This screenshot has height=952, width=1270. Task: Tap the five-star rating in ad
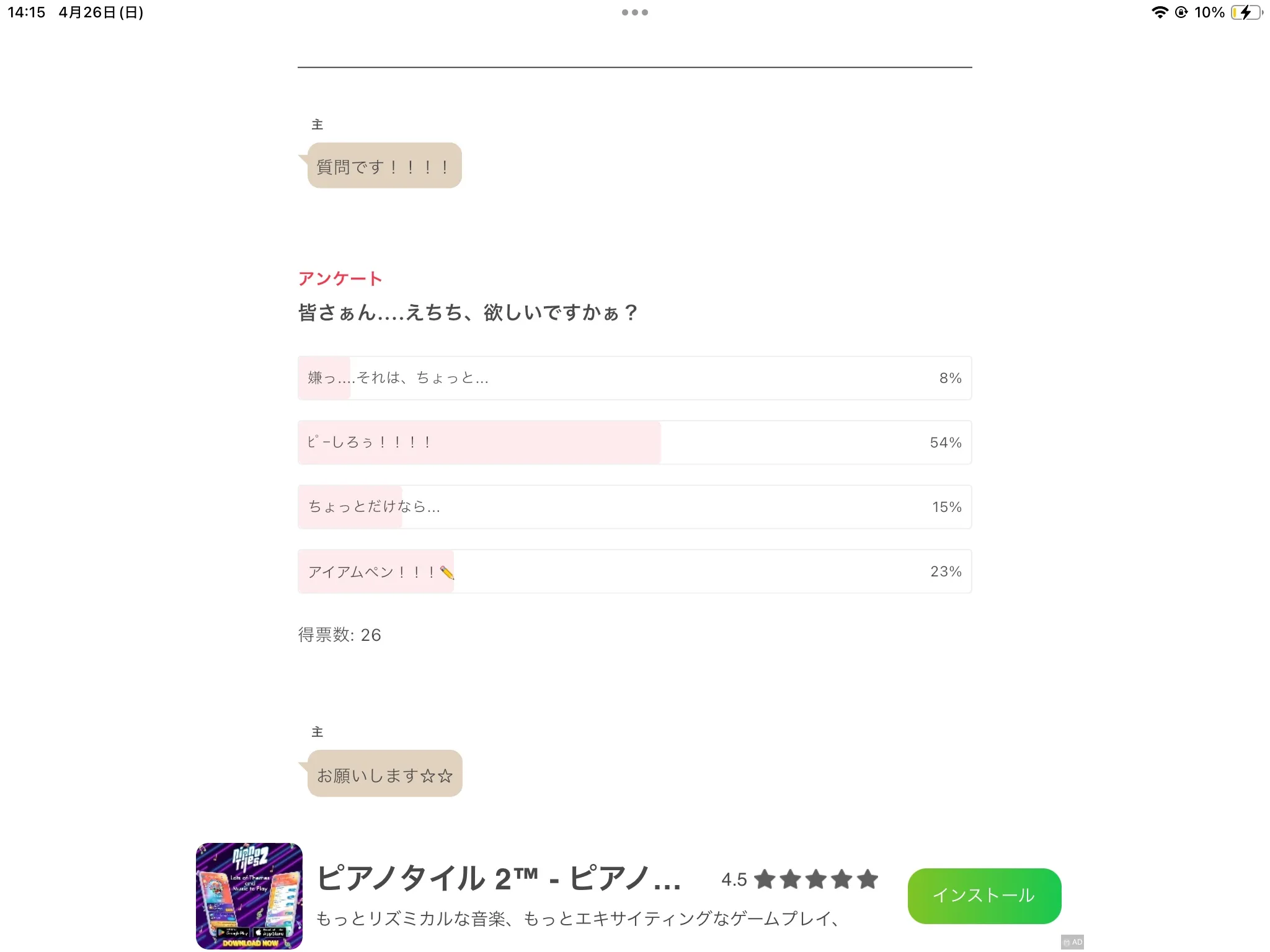(816, 879)
